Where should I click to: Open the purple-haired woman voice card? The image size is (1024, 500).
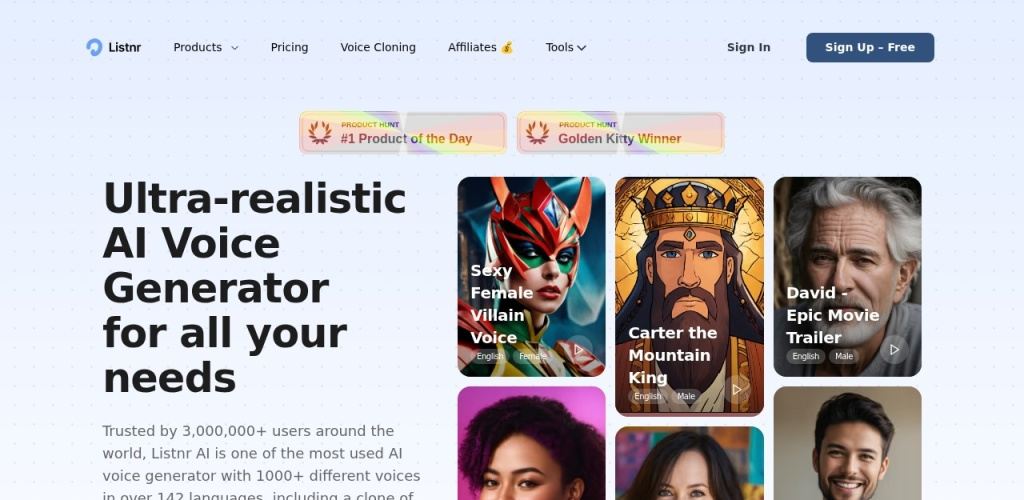532,443
